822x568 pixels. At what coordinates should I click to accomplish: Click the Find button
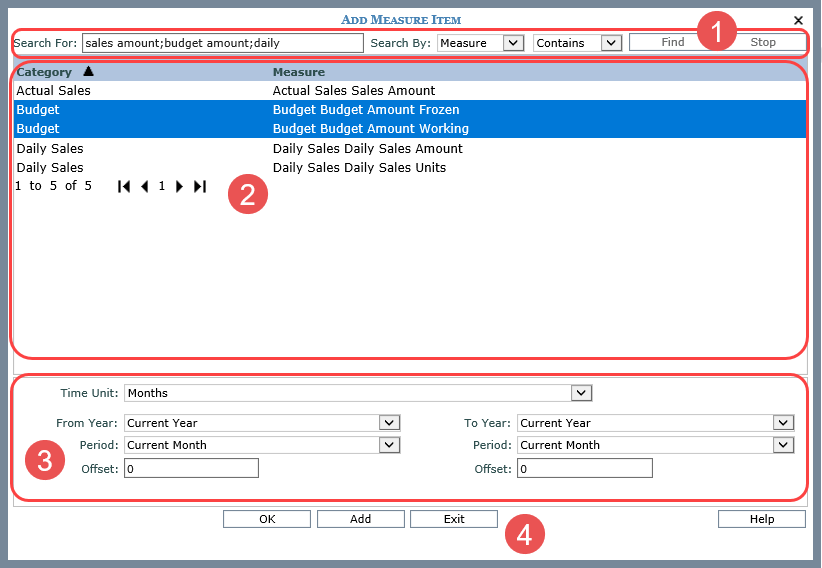(673, 43)
